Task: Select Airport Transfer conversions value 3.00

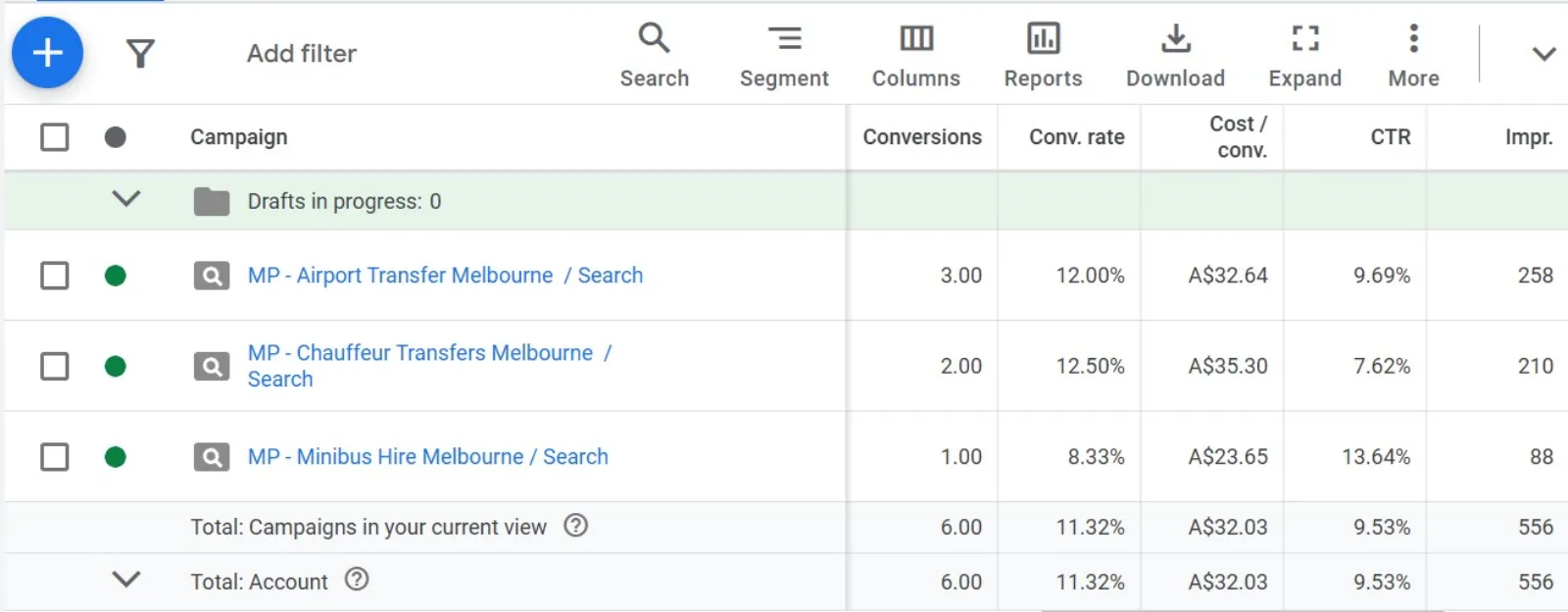Action: [961, 276]
